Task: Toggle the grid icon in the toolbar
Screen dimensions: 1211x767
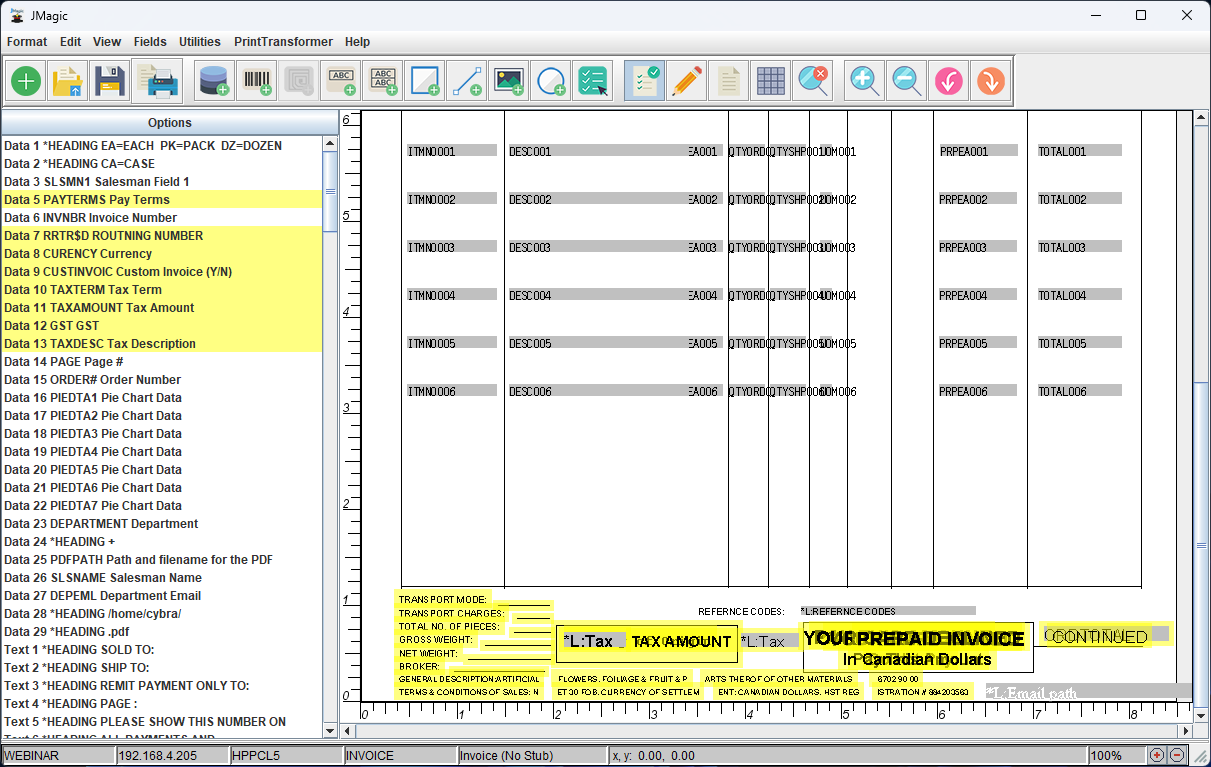Action: pos(770,81)
